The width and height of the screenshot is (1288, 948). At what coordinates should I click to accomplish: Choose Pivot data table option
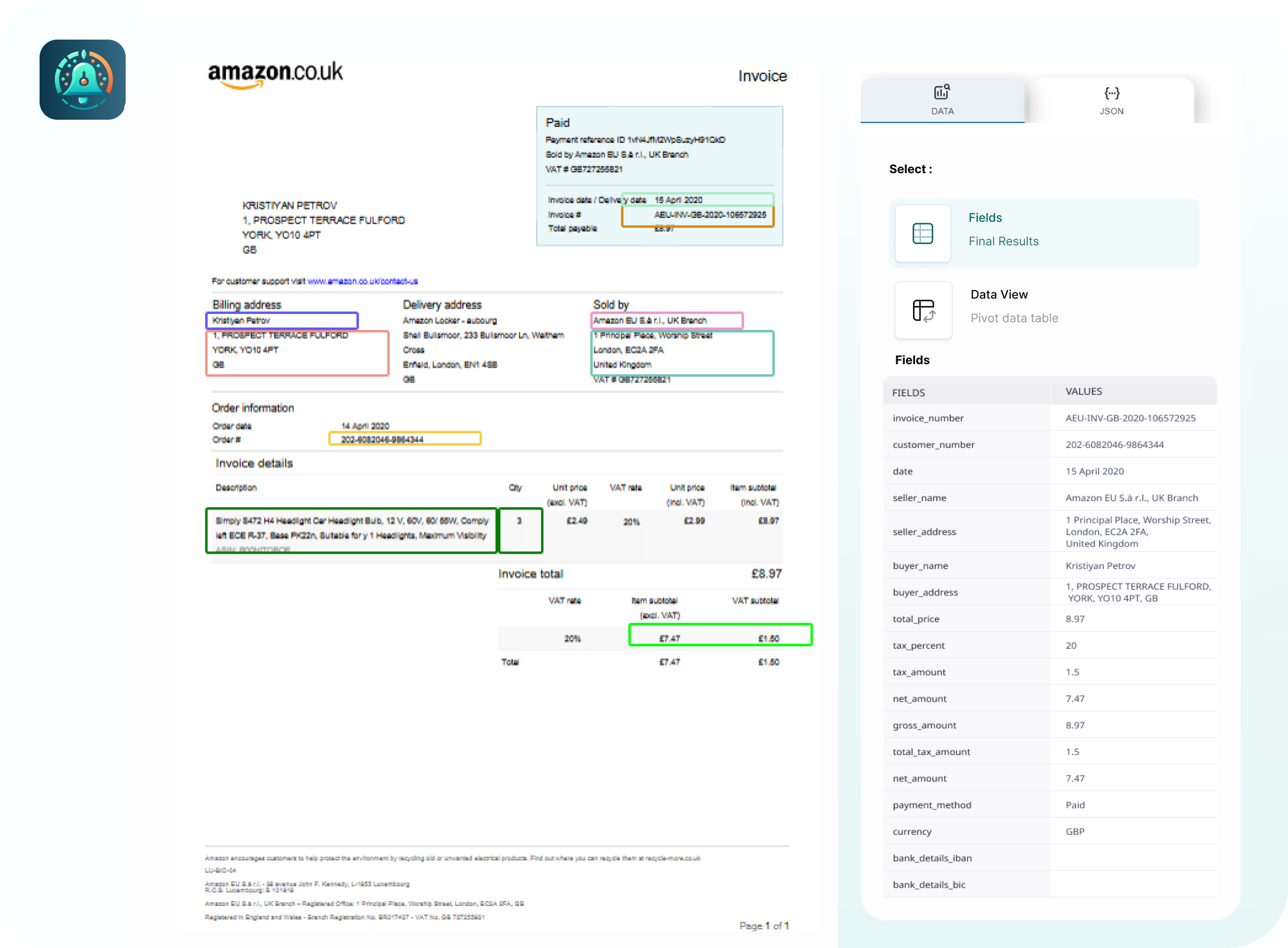click(x=1014, y=318)
